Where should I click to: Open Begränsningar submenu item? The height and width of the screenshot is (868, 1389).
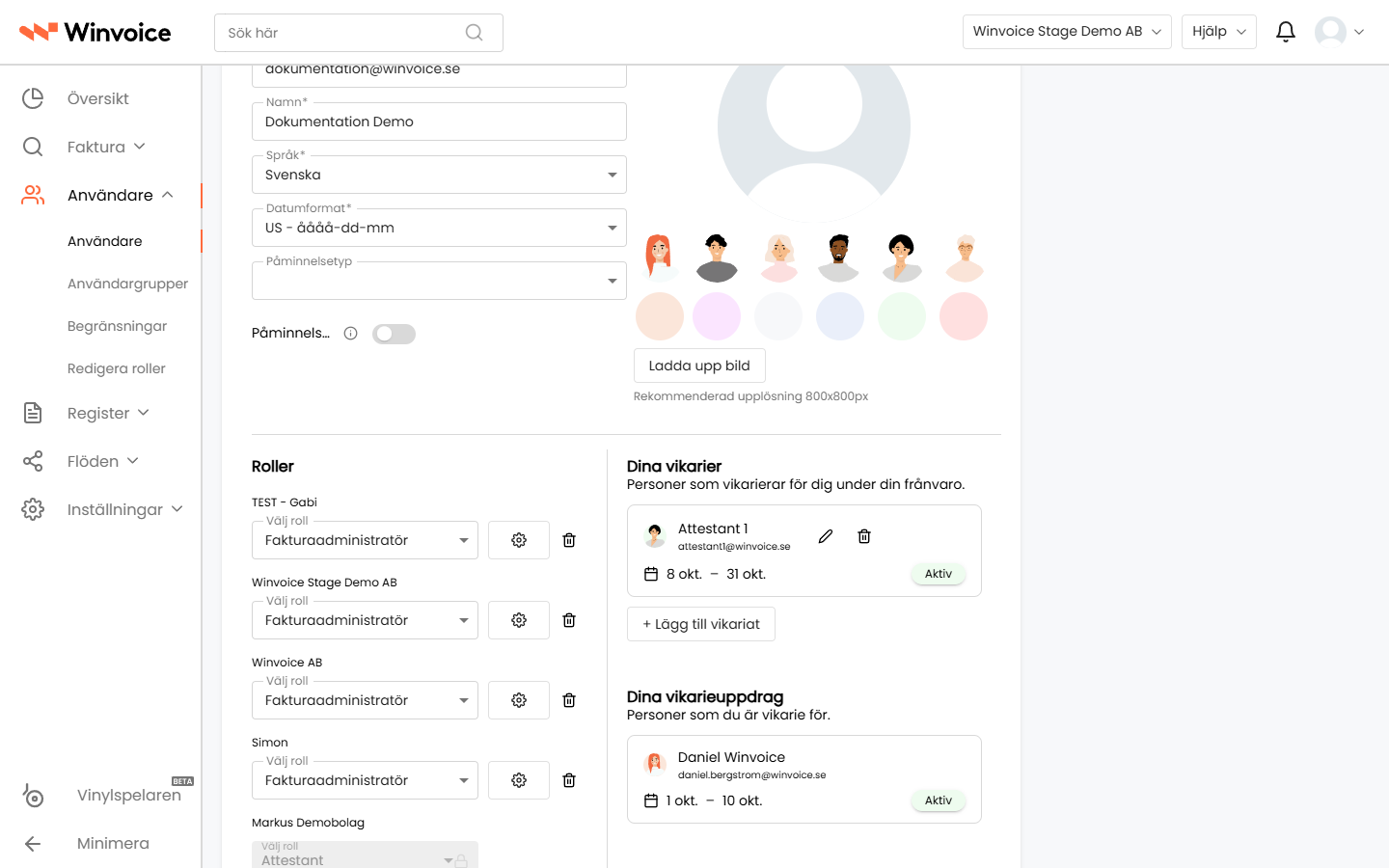[117, 326]
